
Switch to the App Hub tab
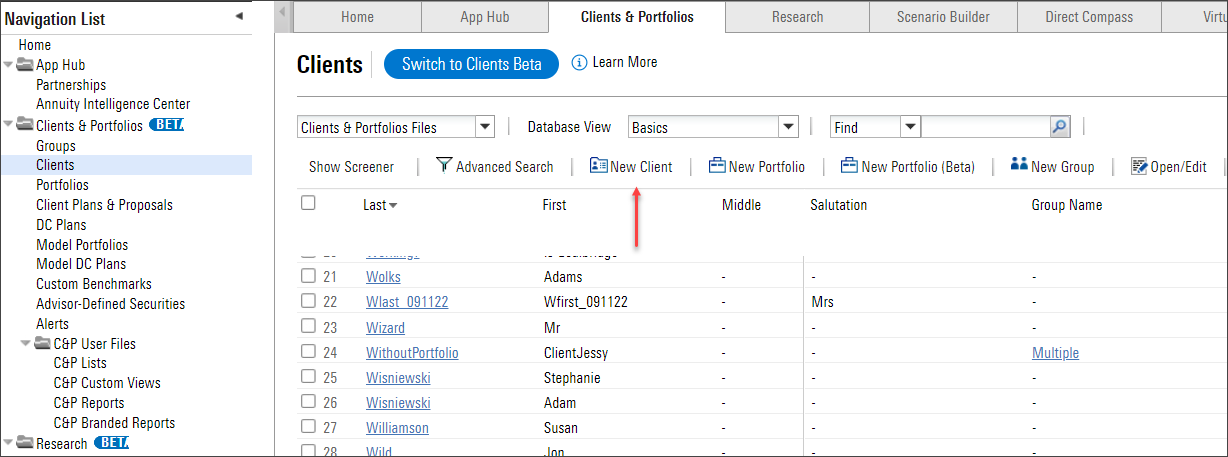pos(485,17)
